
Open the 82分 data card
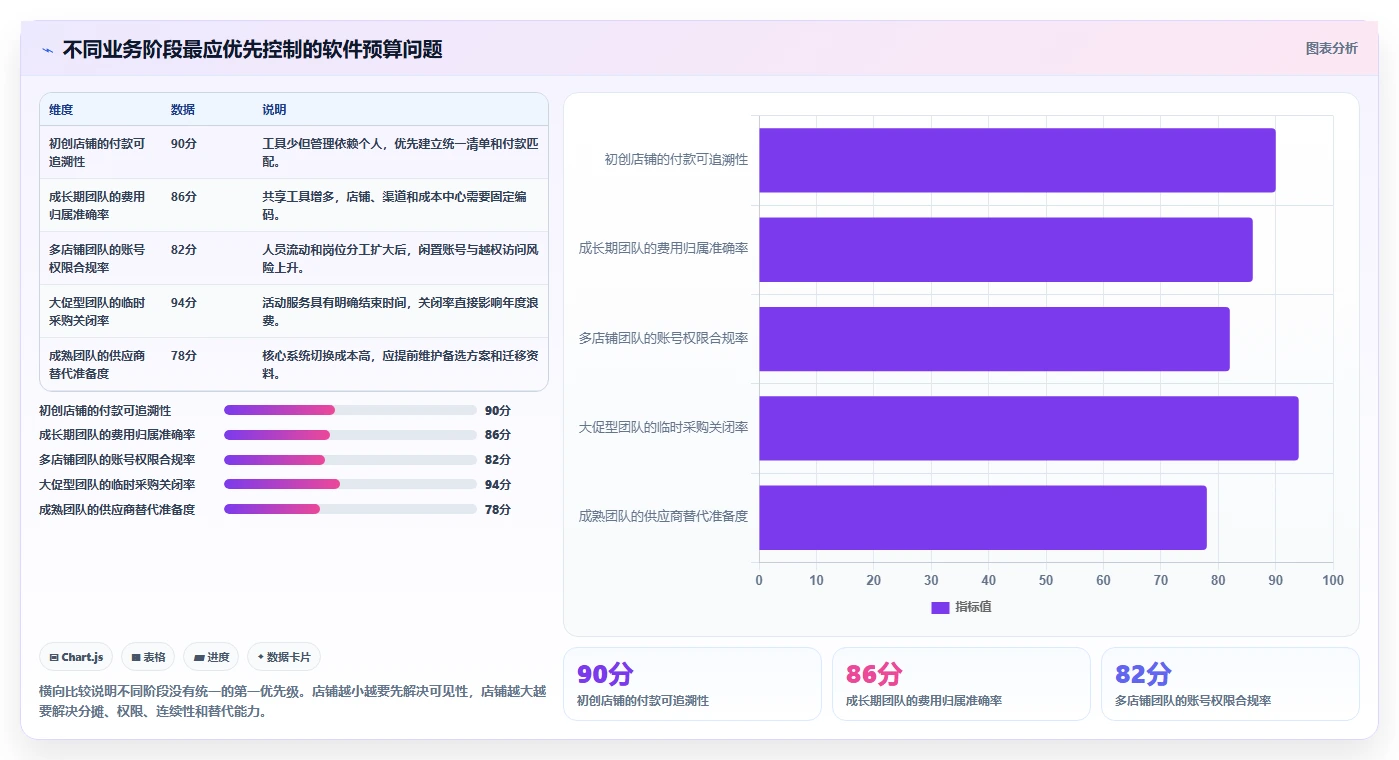1230,684
